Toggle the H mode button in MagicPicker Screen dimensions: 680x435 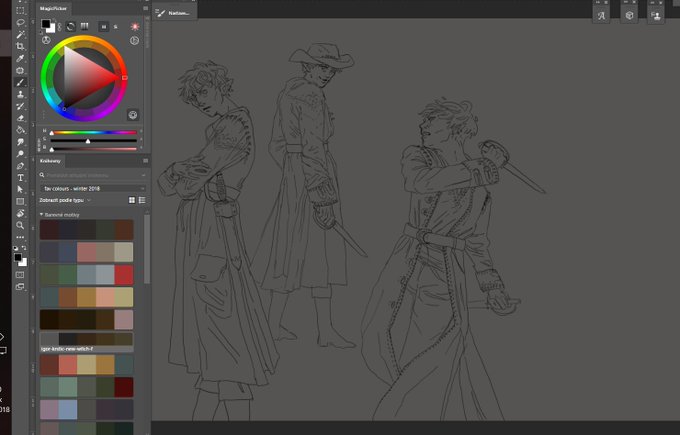point(104,26)
